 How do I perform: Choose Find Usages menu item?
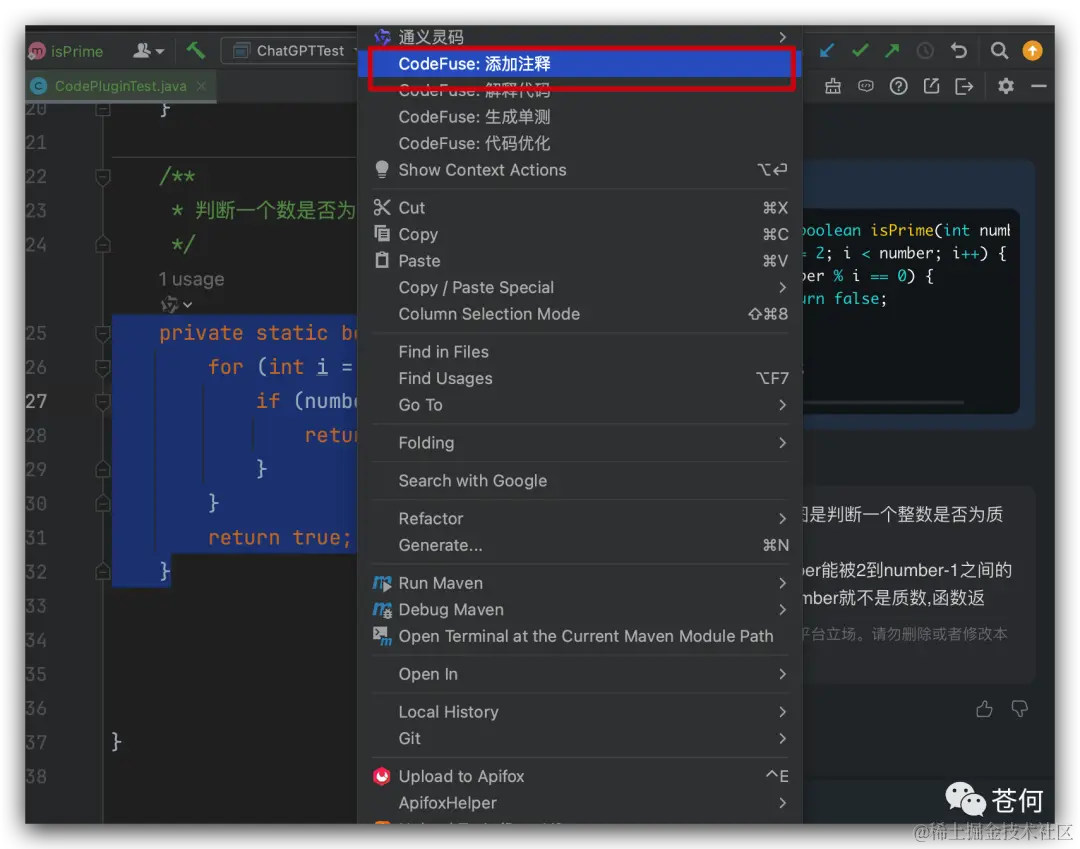(579, 378)
